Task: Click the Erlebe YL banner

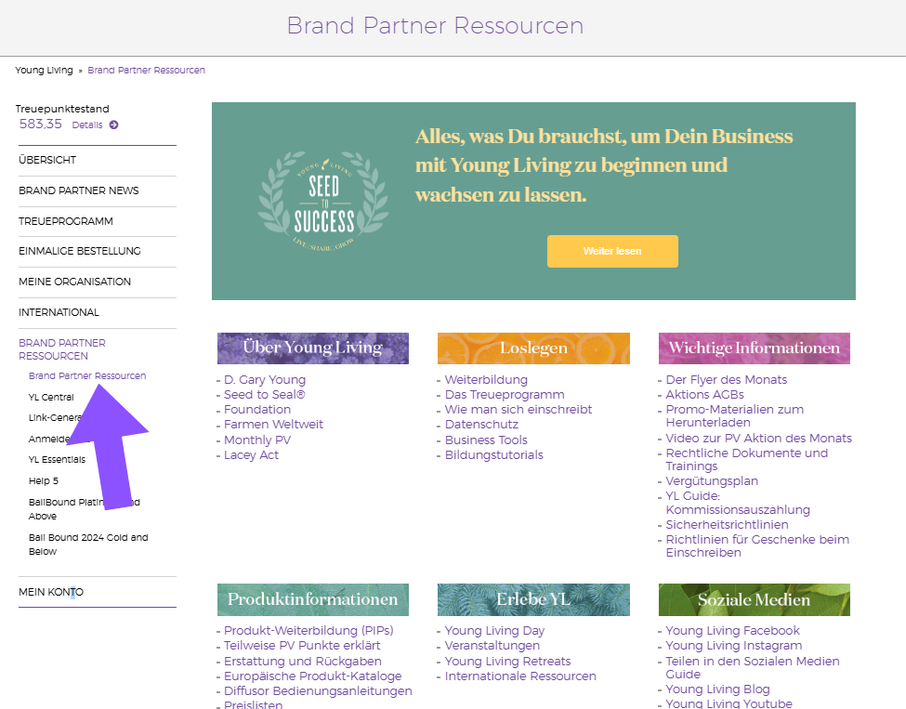Action: click(x=533, y=599)
